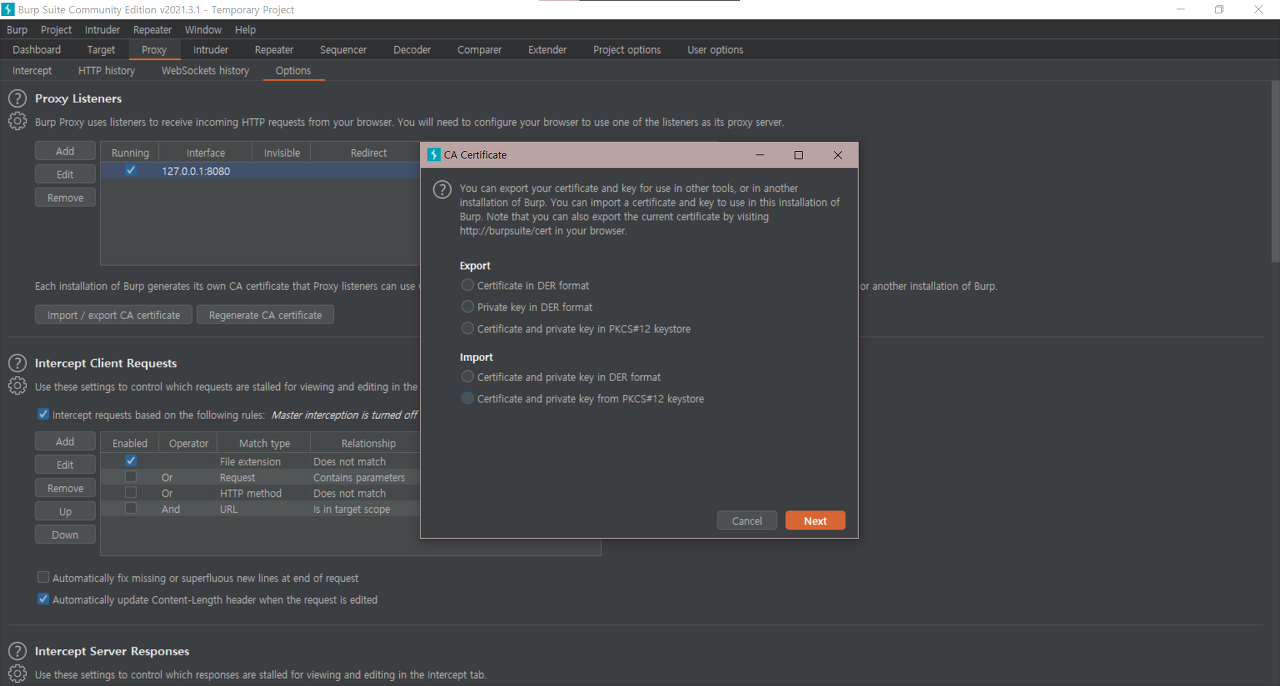Enable the Request Contains parameters rule
This screenshot has width=1280, height=686.
130,477
